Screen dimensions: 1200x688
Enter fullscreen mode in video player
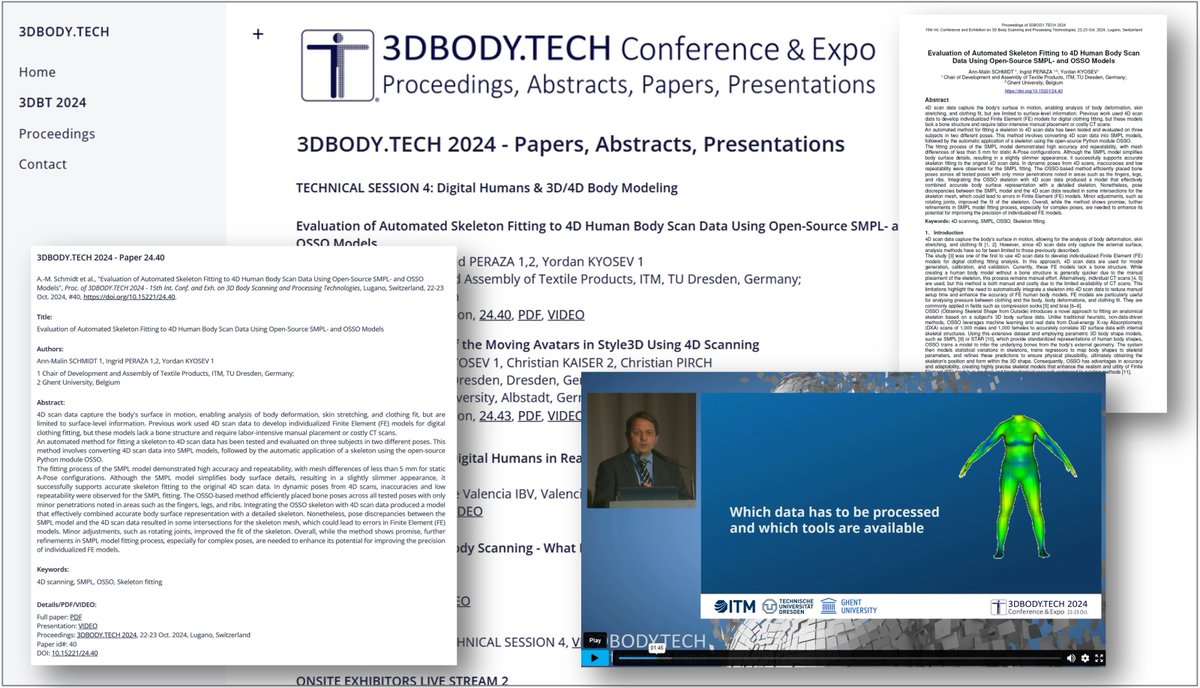click(x=1099, y=658)
